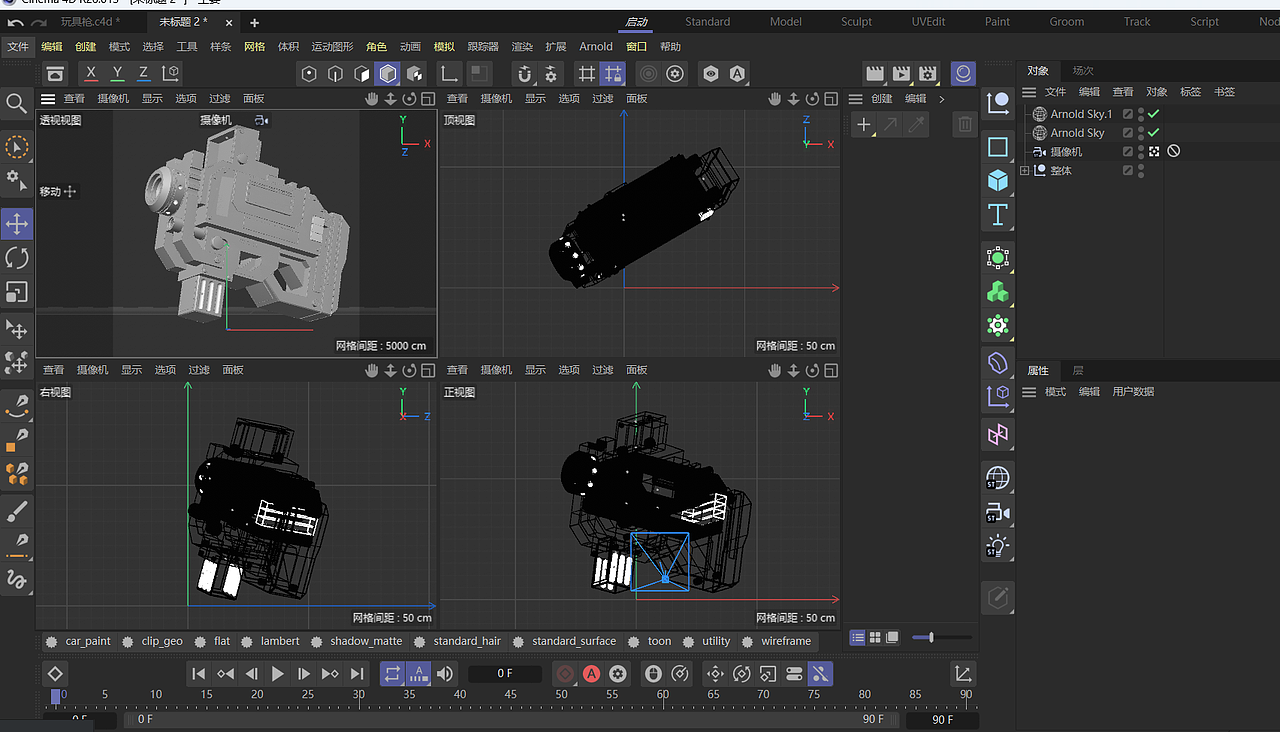This screenshot has height=732, width=1280.
Task: Open the render settings icon
Action: coord(928,74)
